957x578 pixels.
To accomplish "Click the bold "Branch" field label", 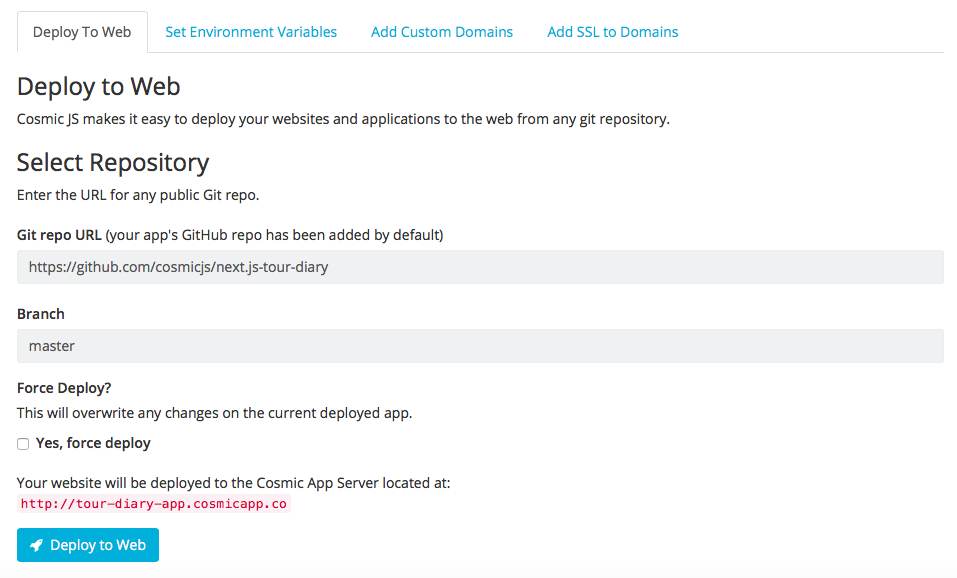I will 41,314.
